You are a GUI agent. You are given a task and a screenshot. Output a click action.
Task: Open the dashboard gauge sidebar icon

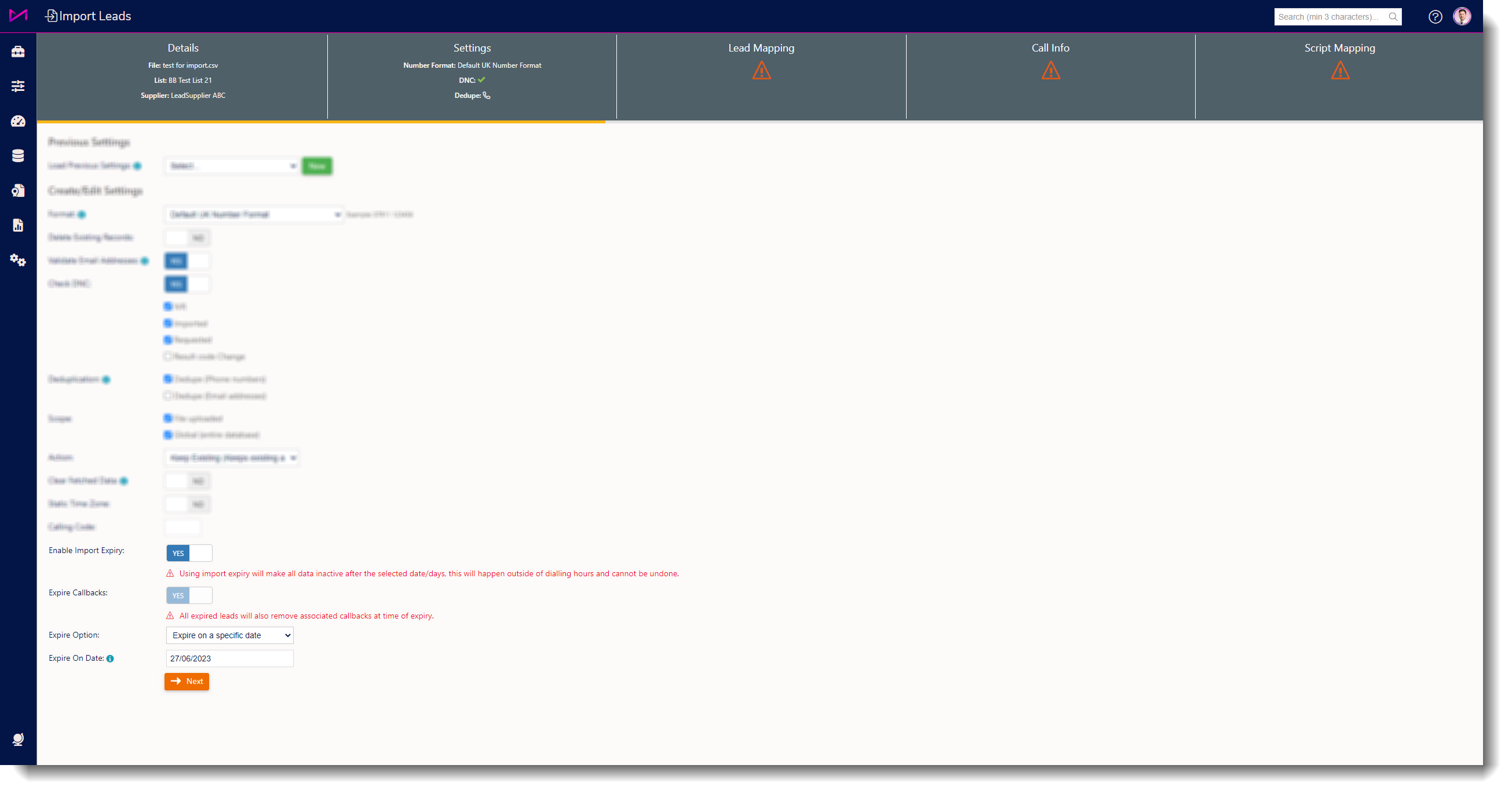tap(17, 121)
